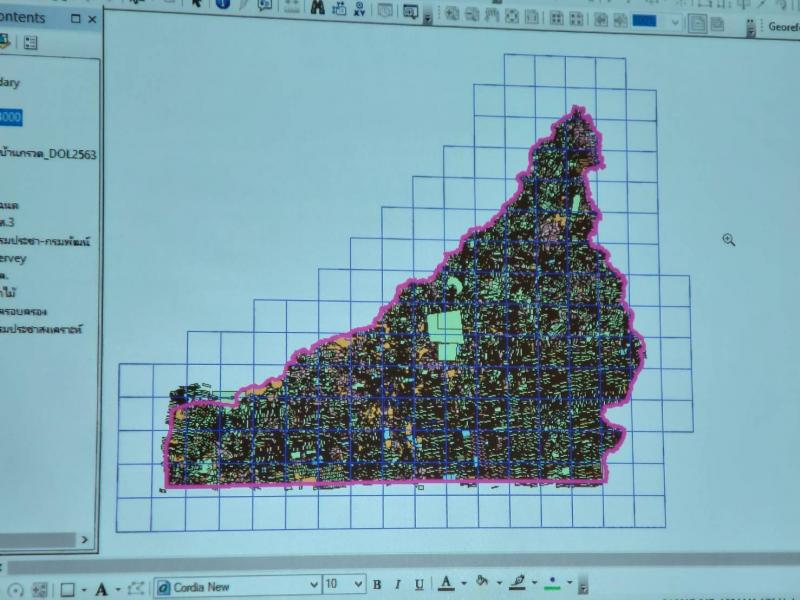This screenshot has width=800, height=600.
Task: Click the Rotate drawing tool icon
Action: click(x=16, y=590)
